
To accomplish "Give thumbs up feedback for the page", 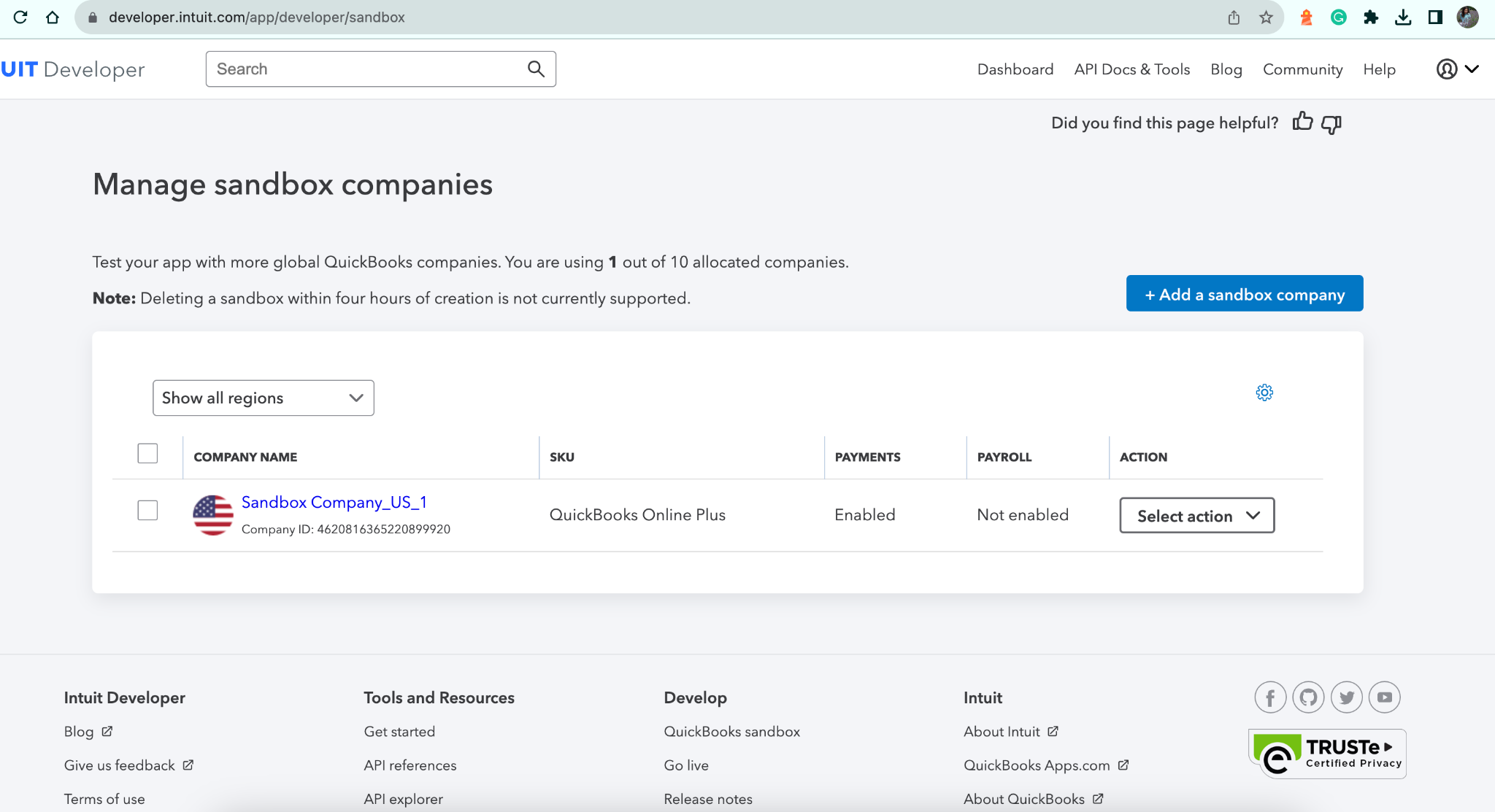I will click(1303, 122).
